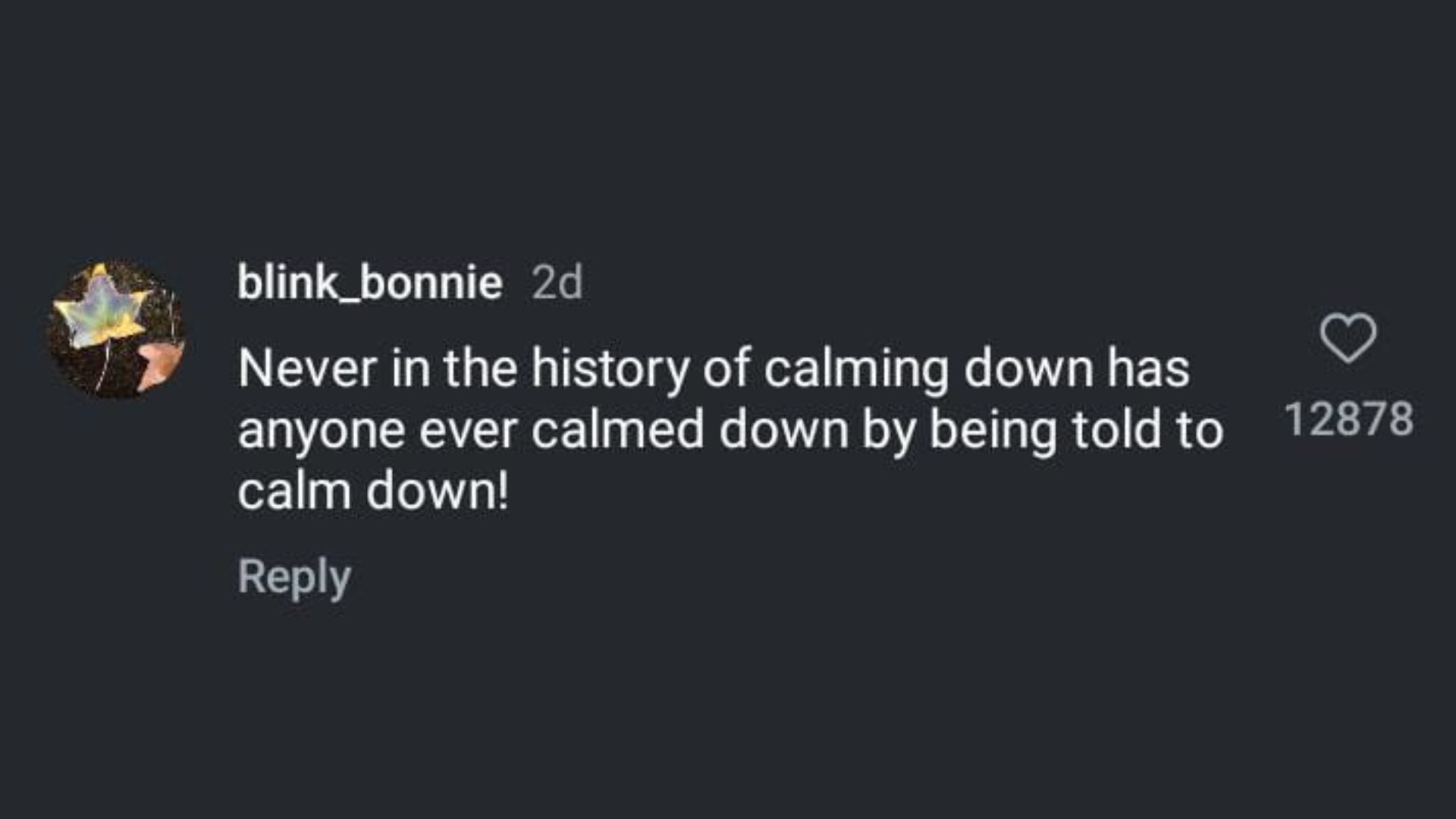Click the "calm down!" last comment line
Image resolution: width=1456 pixels, height=819 pixels.
click(372, 491)
